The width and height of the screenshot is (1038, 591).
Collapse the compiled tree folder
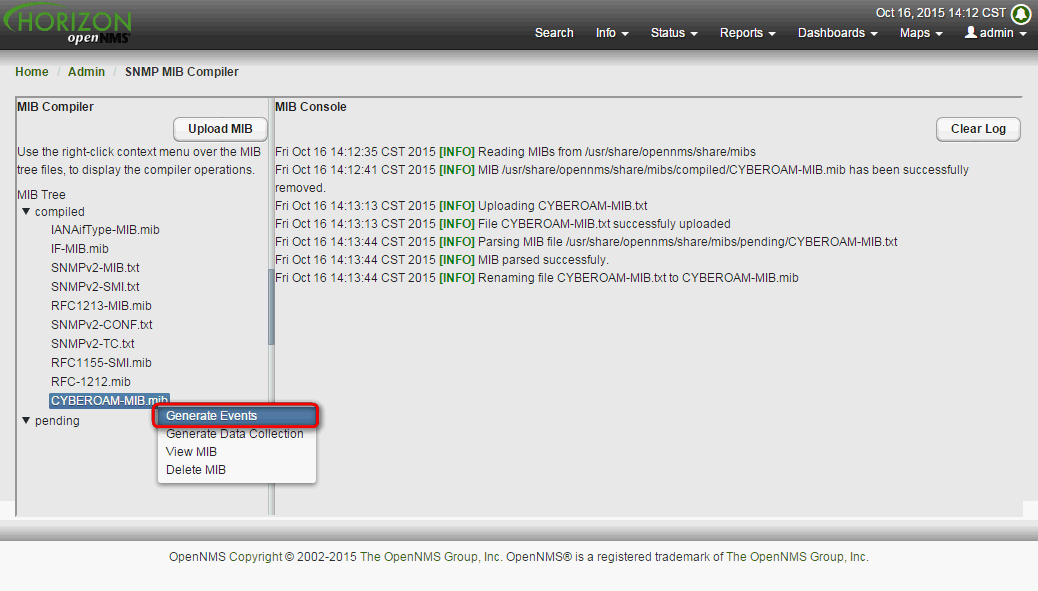pos(26,212)
